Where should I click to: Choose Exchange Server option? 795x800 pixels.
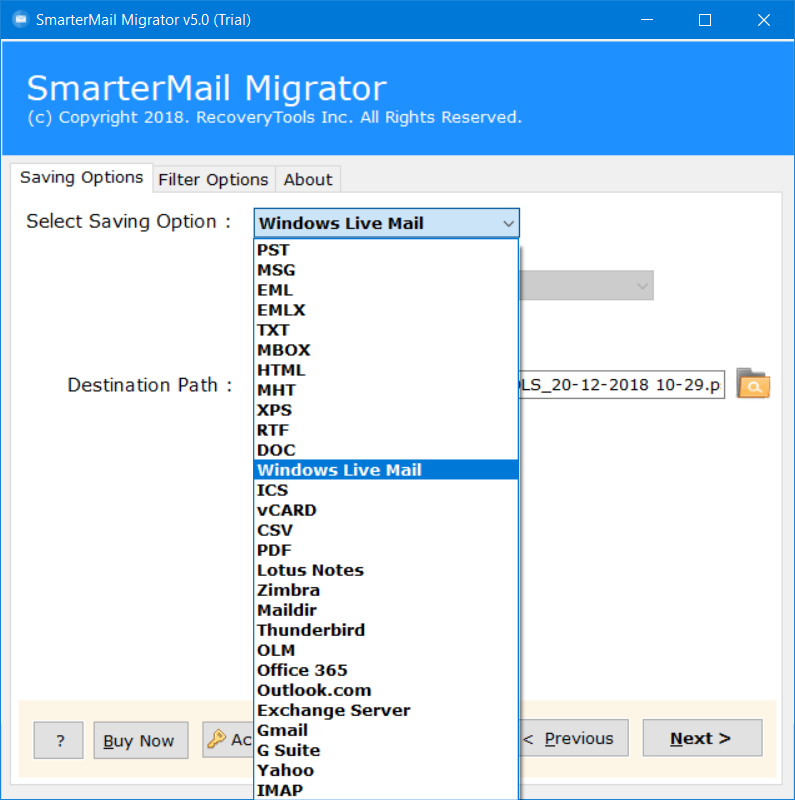pyautogui.click(x=386, y=710)
